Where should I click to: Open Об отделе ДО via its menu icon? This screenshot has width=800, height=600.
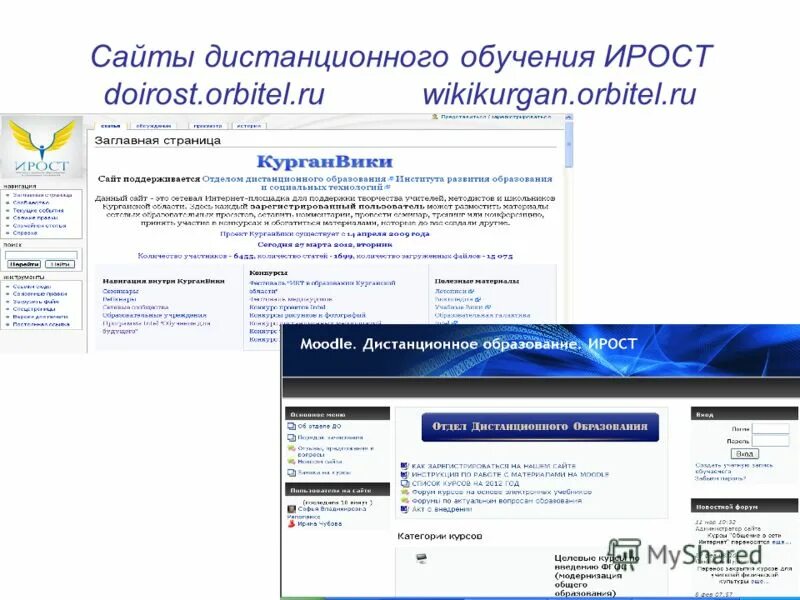(291, 426)
